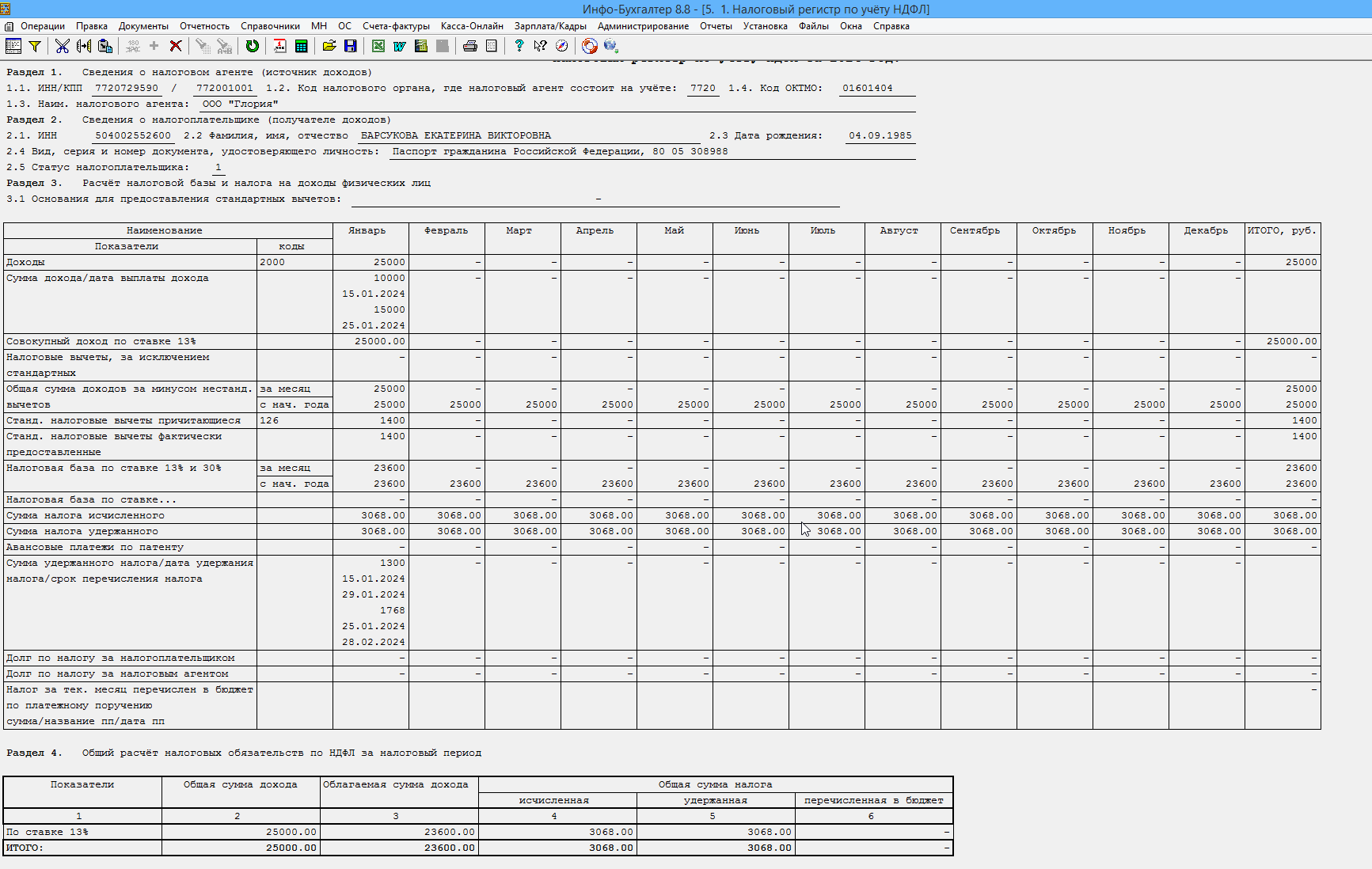Open the Зарплата/Кадры menu
Screen dimensions: 1372x869
[550, 26]
